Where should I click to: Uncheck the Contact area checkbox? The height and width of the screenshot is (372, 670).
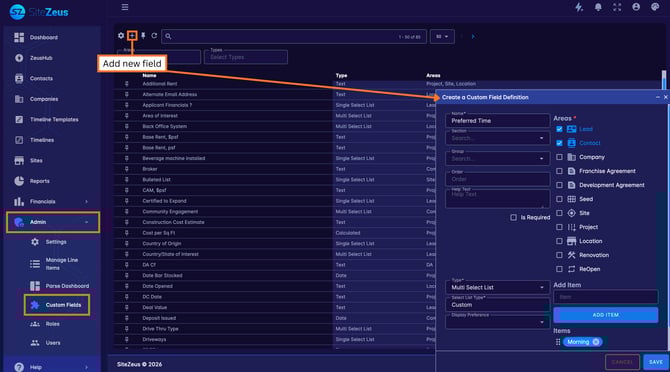[559, 143]
